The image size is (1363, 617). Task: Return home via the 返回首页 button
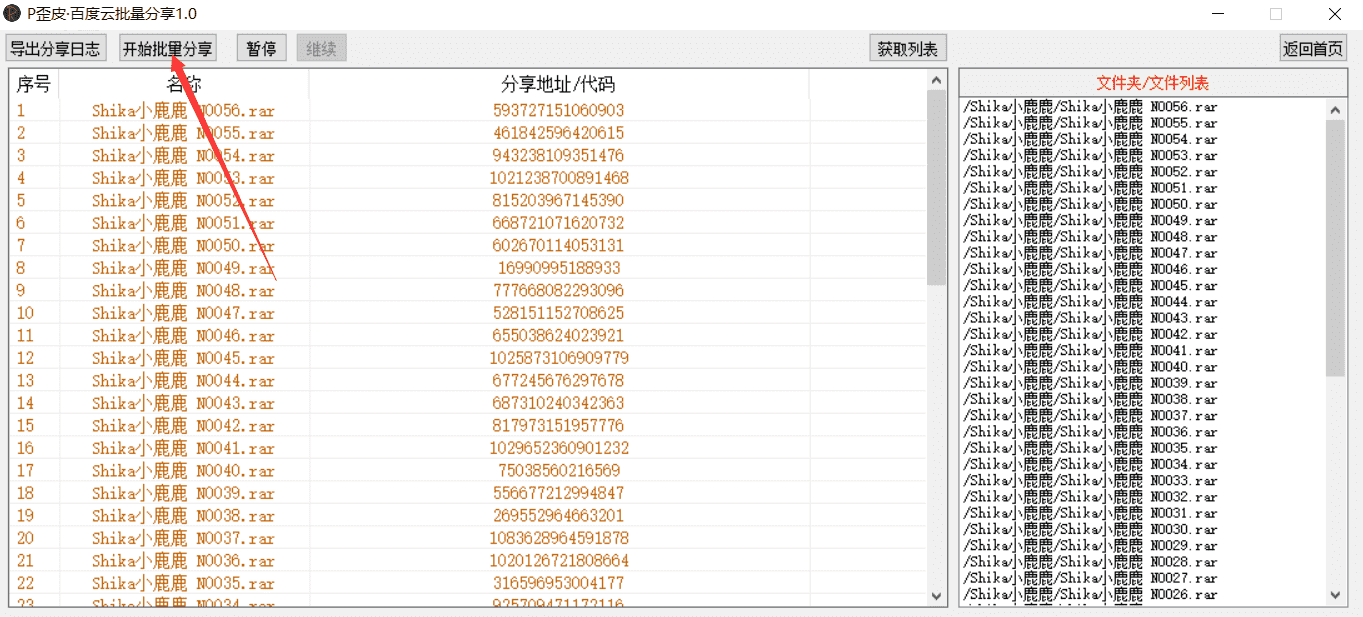click(x=1313, y=49)
